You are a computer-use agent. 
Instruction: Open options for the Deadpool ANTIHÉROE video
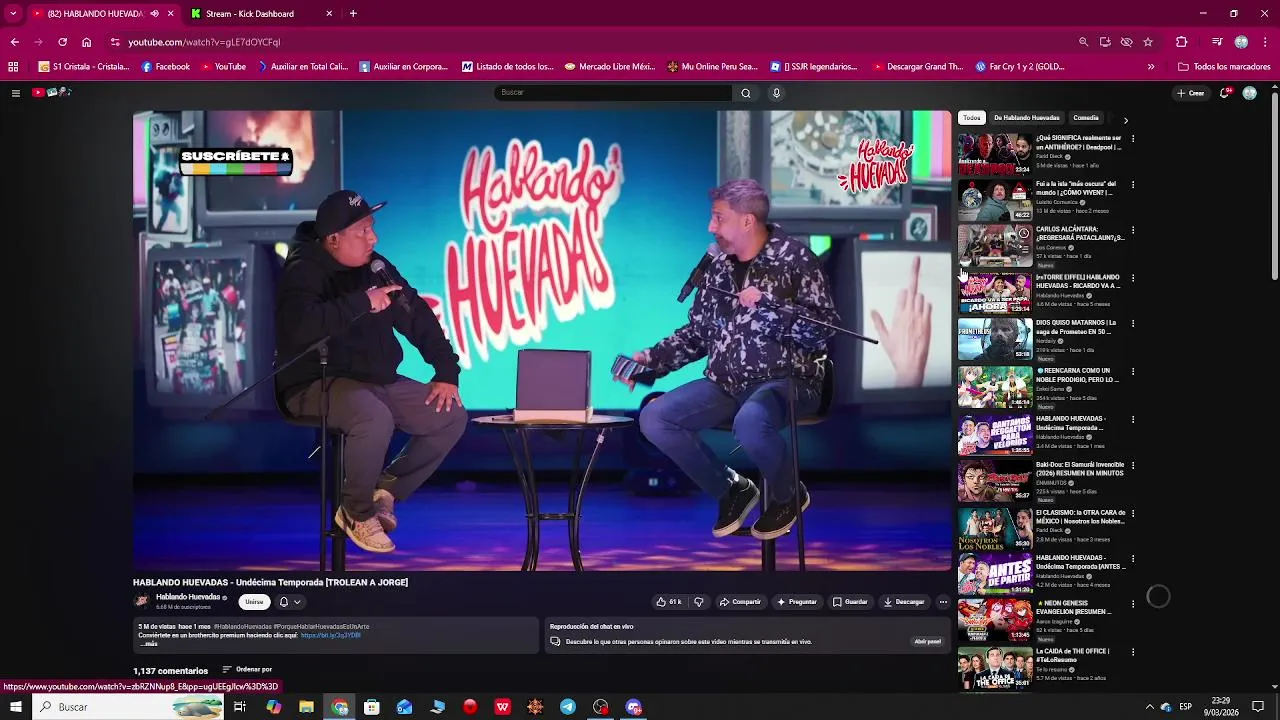1133,138
